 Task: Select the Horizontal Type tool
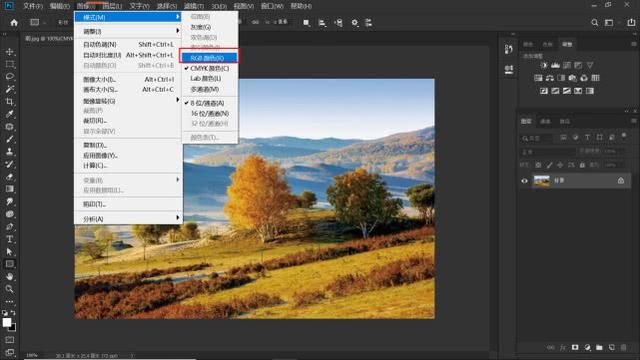pyautogui.click(x=9, y=239)
